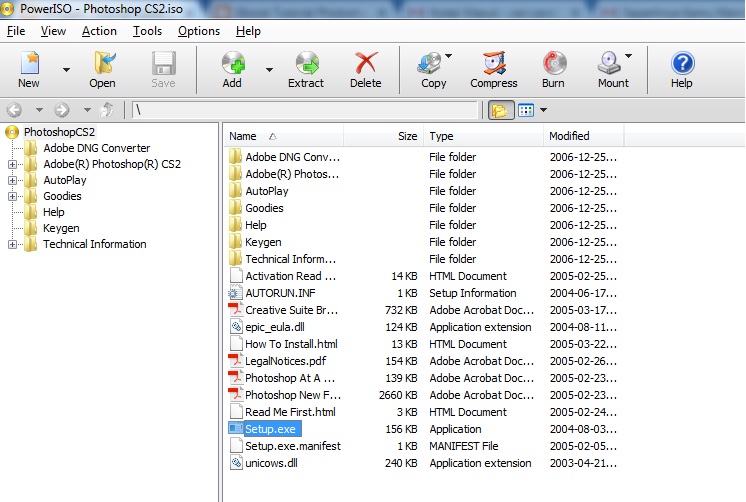The image size is (746, 502).
Task: Click the Save toolbar icon
Action: (x=163, y=63)
